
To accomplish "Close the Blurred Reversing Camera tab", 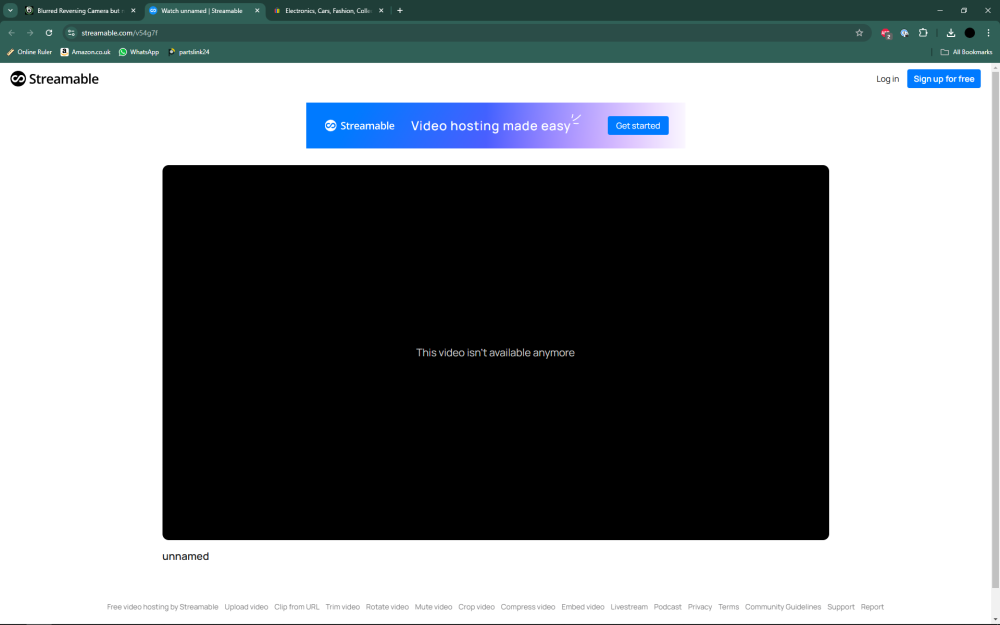I will click(133, 11).
